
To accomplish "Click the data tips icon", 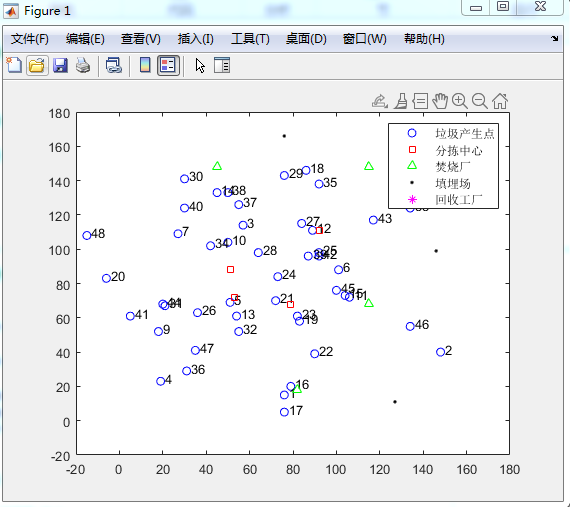I will 420,101.
